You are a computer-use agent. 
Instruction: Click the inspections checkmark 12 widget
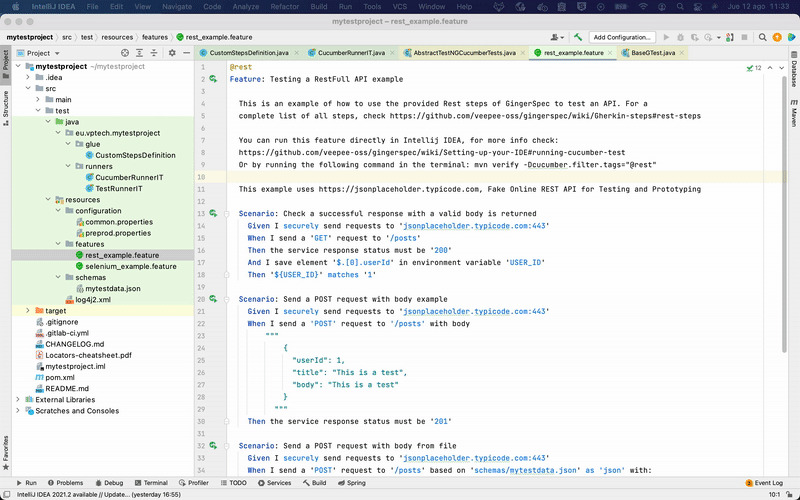[754, 68]
